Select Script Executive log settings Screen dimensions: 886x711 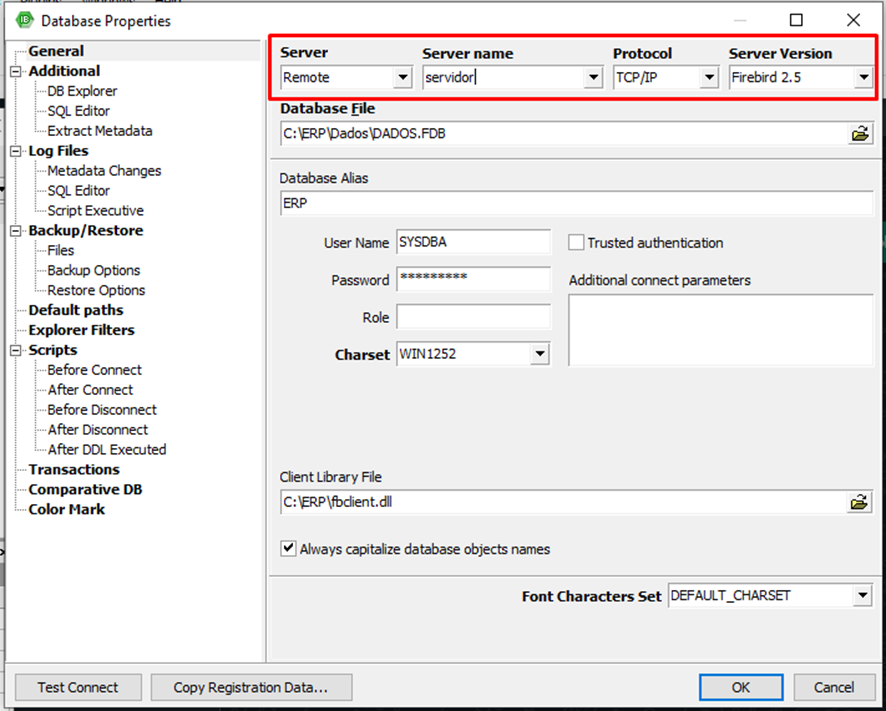click(x=95, y=210)
